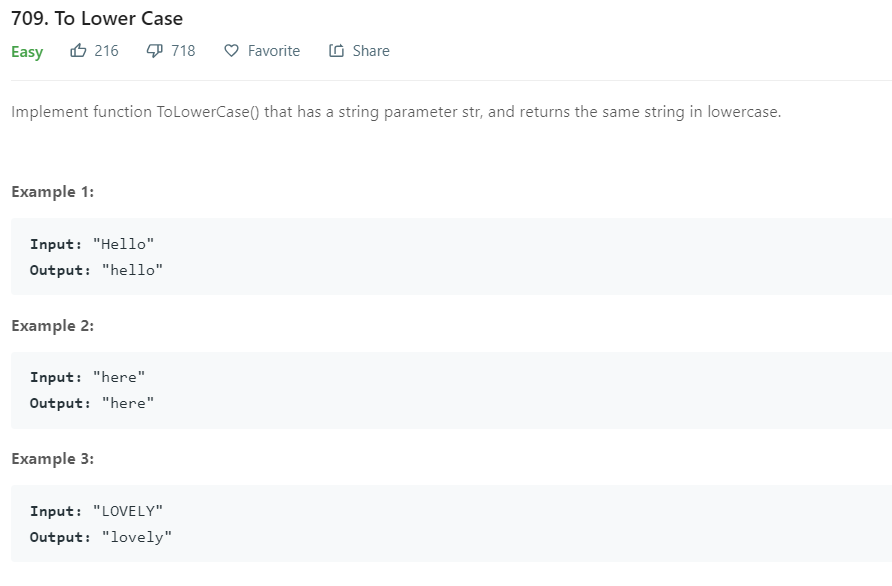Image resolution: width=892 pixels, height=586 pixels.
Task: Add problem via the Favorite label
Action: coord(273,51)
